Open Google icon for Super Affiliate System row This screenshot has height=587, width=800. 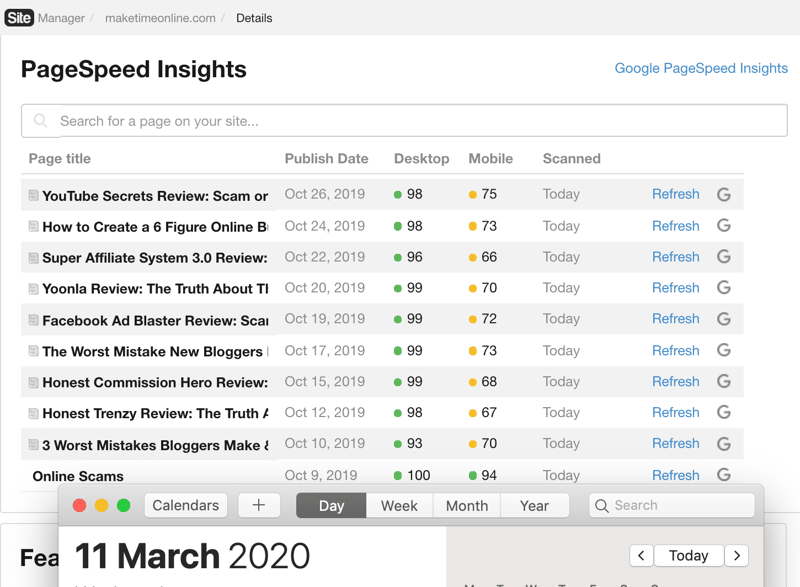[x=723, y=257]
